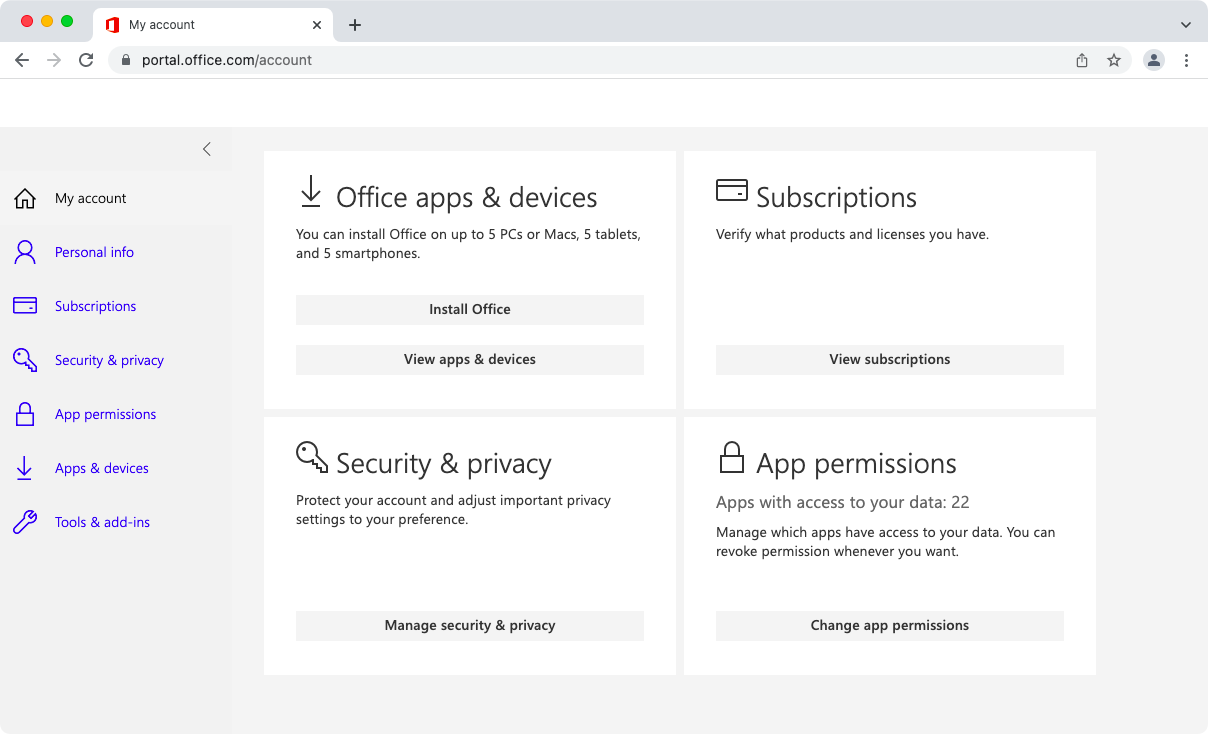Click the key icon in Security & privacy tile
The height and width of the screenshot is (734, 1208).
click(312, 457)
